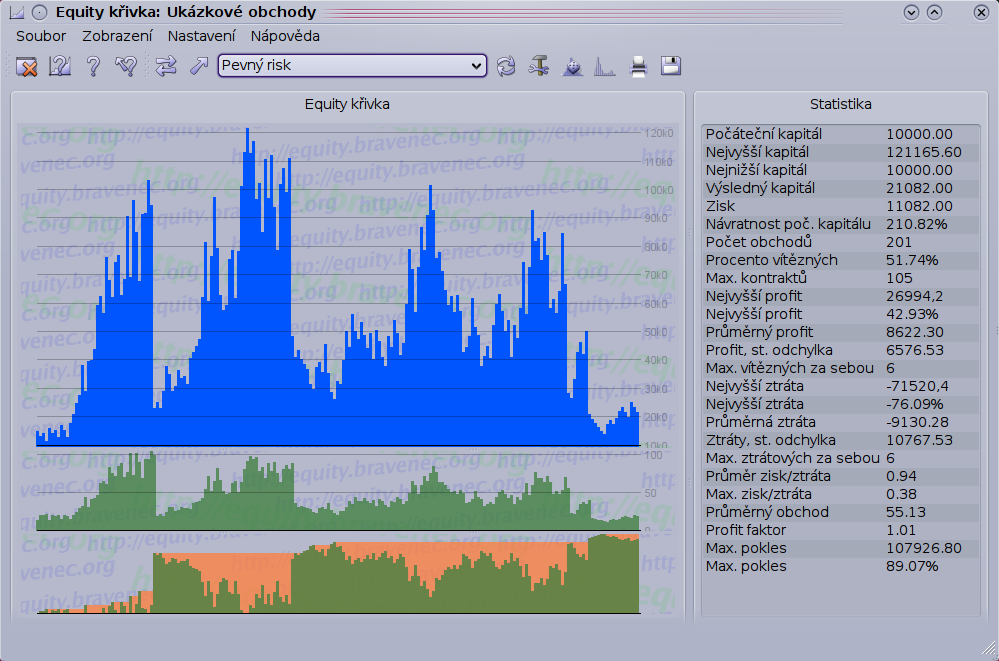The height and width of the screenshot is (661, 999).
Task: Click the floppy disk save icon
Action: [x=671, y=67]
